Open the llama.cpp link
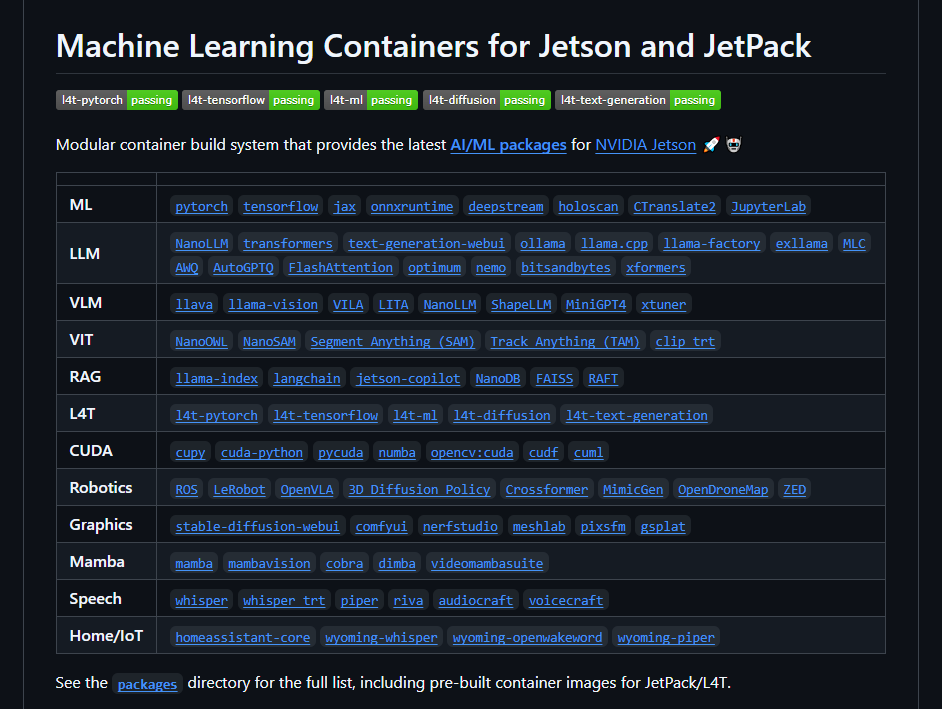This screenshot has width=942, height=709. coord(615,244)
